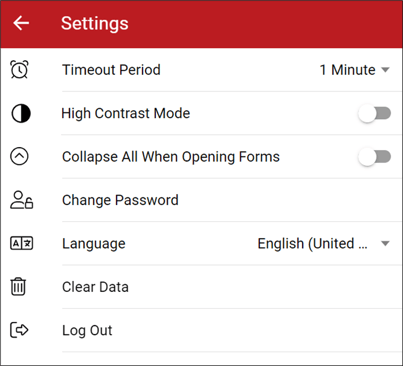Click the trash can icon

coord(18,287)
